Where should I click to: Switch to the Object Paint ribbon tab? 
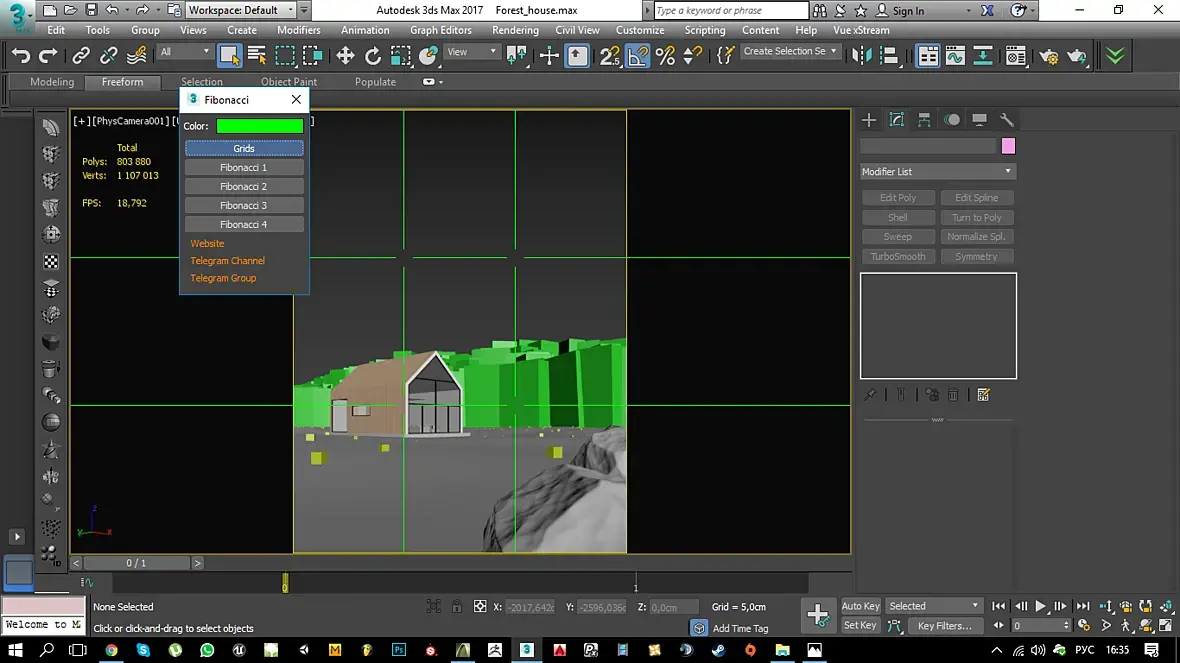coord(289,82)
